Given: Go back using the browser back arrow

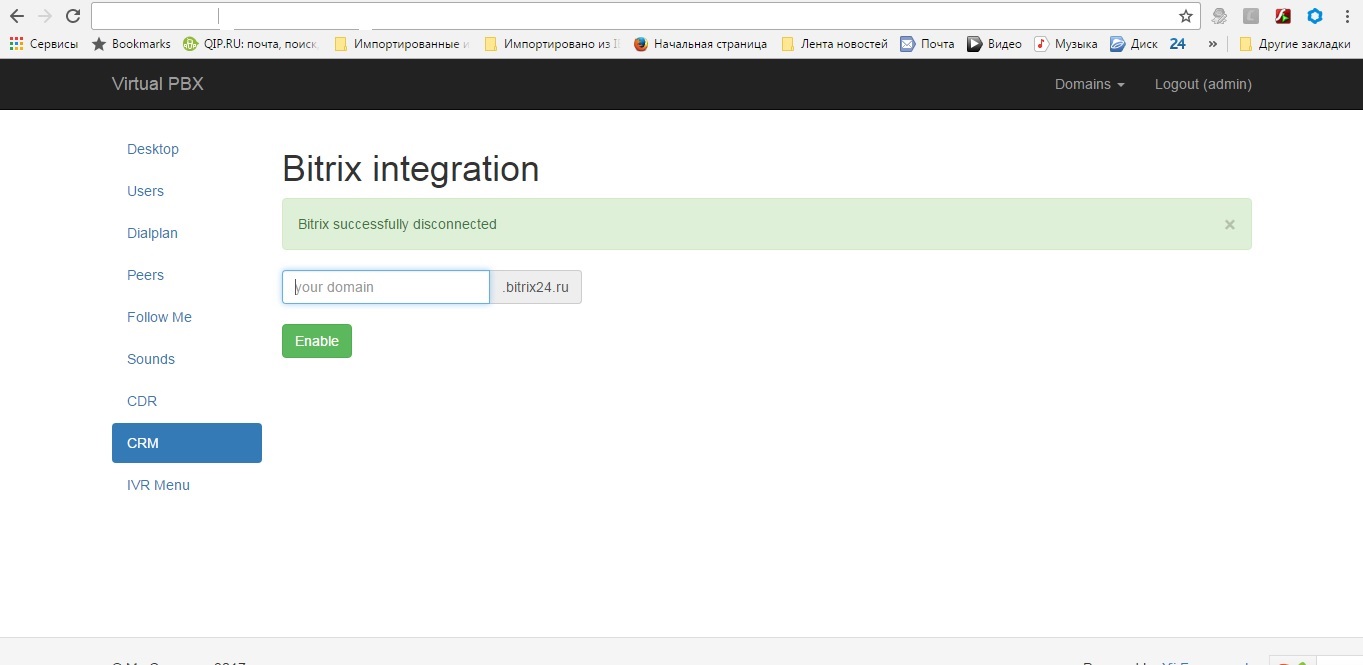Looking at the screenshot, I should (16, 16).
